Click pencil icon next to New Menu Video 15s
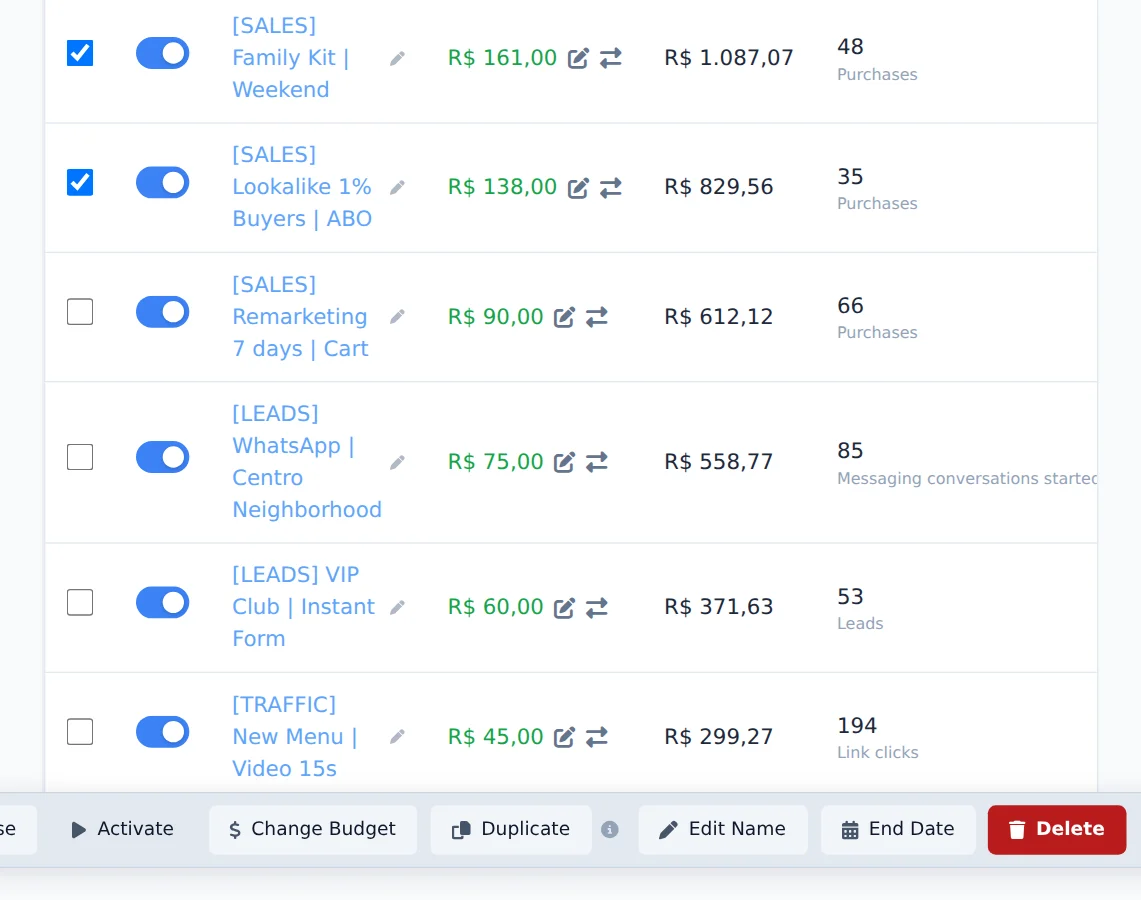Screen dimensions: 1141x900 point(397,736)
